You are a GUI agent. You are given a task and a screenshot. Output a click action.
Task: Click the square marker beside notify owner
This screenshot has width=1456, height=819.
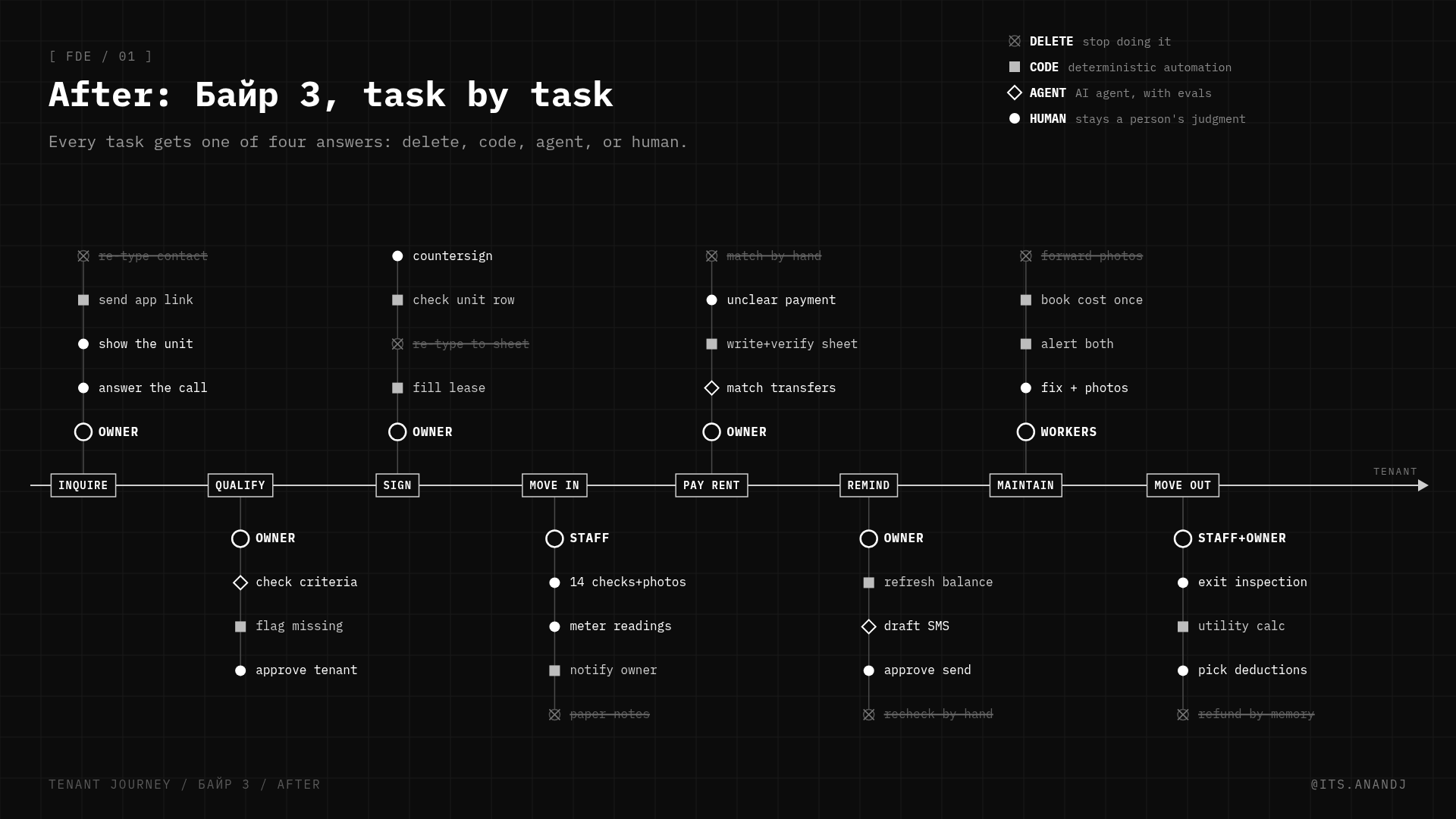[x=554, y=670]
